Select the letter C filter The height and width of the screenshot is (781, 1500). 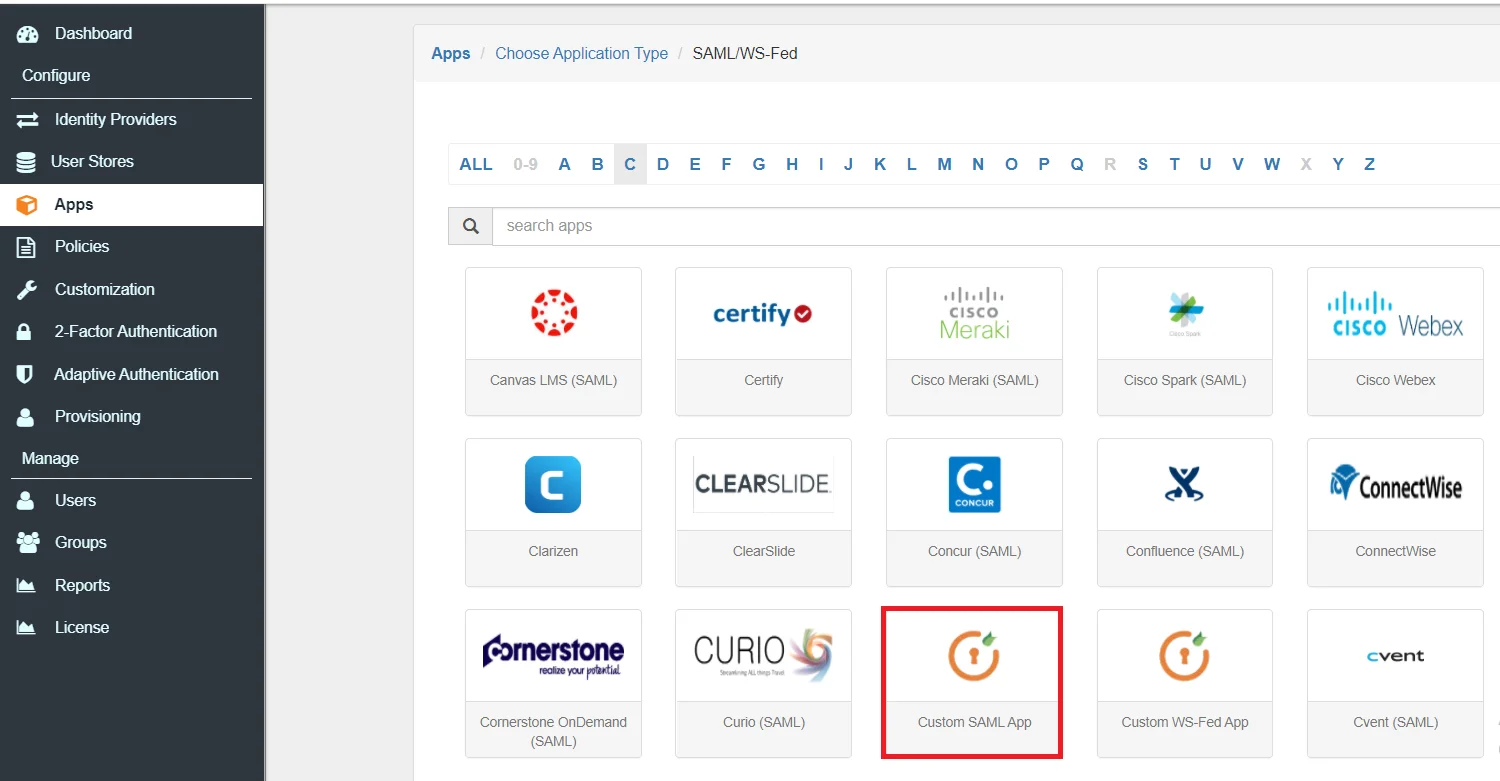(x=630, y=165)
